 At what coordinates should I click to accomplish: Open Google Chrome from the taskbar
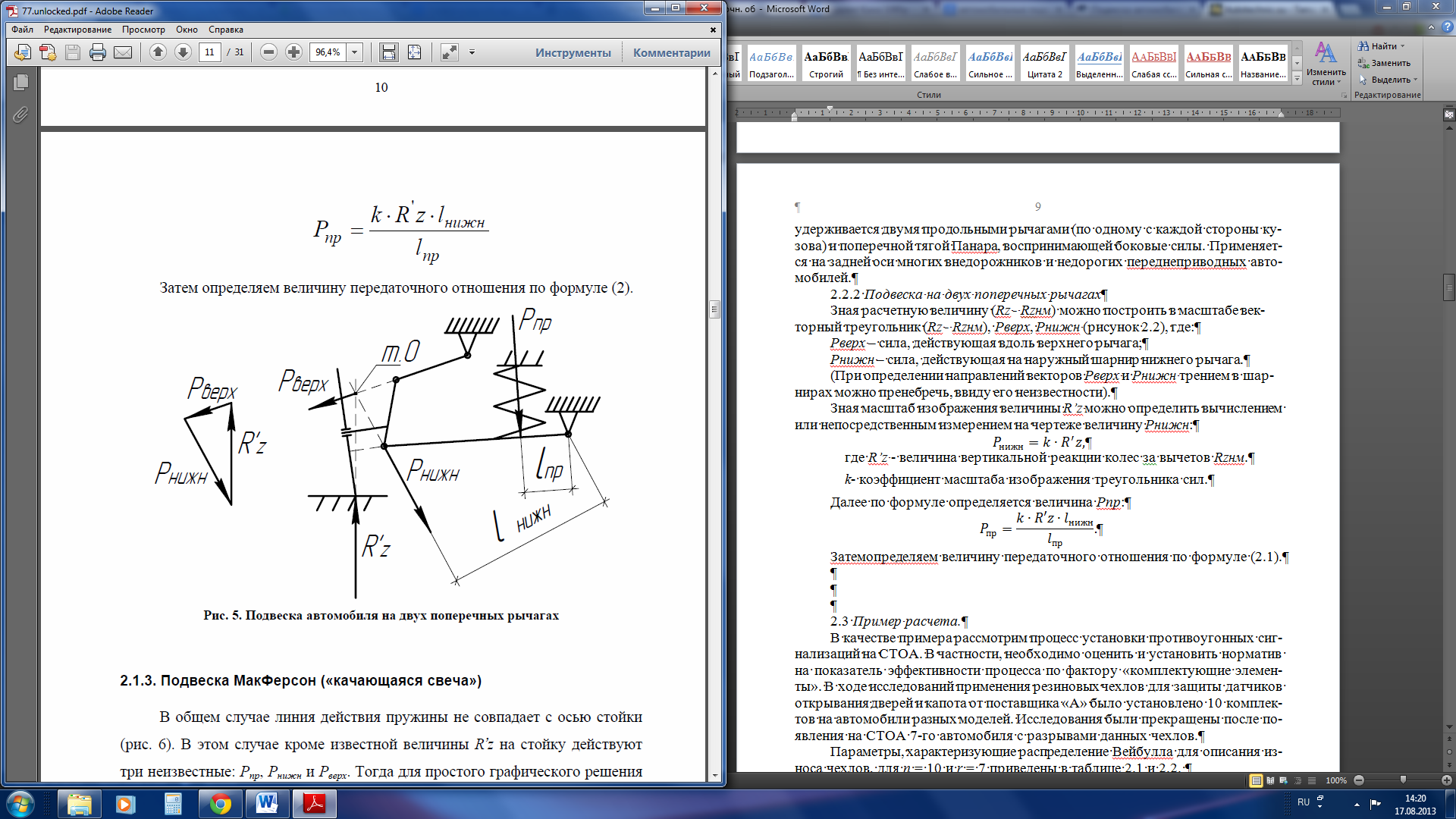[x=221, y=804]
